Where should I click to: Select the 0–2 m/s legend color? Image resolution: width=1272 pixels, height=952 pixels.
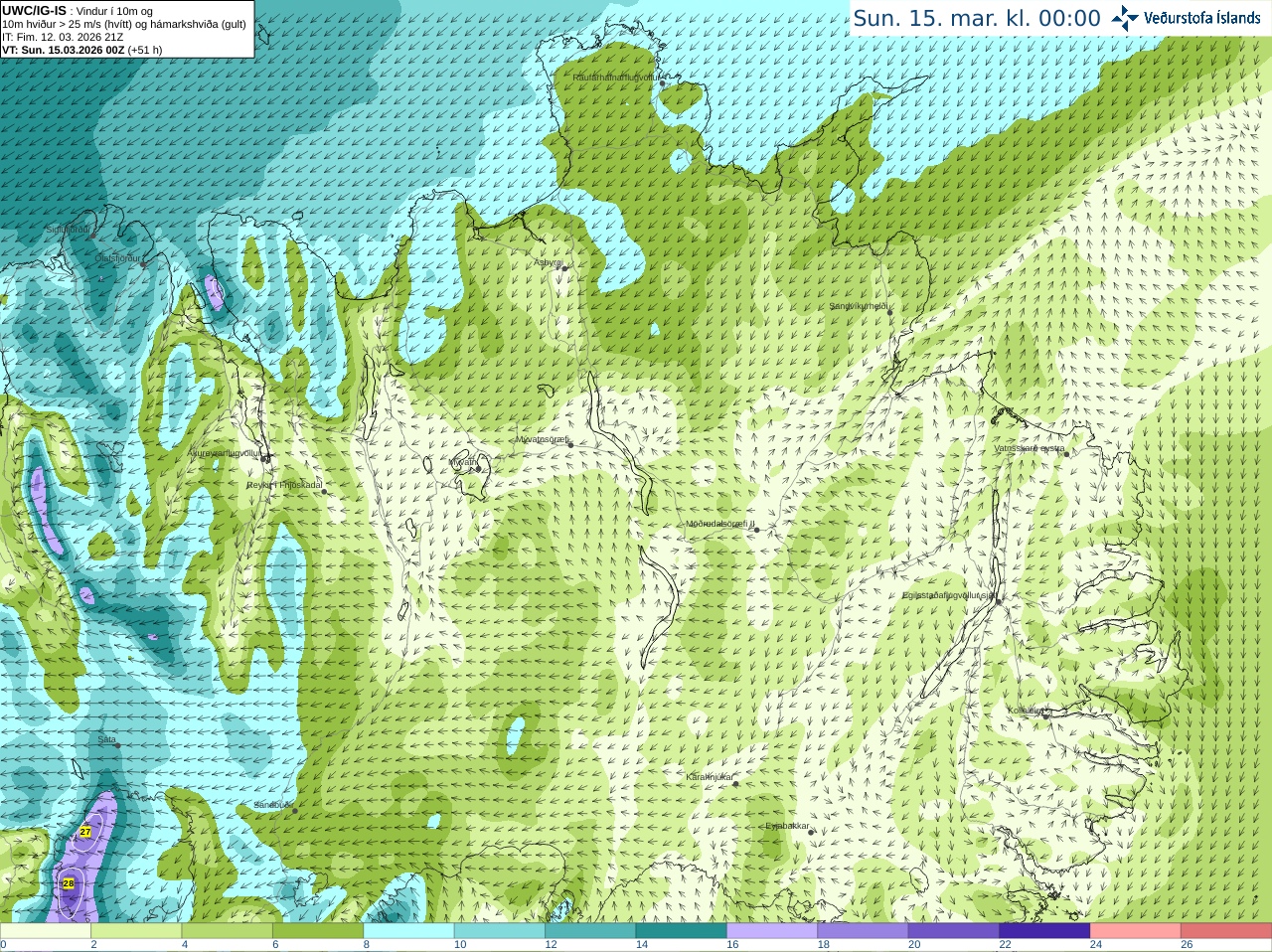(46, 931)
